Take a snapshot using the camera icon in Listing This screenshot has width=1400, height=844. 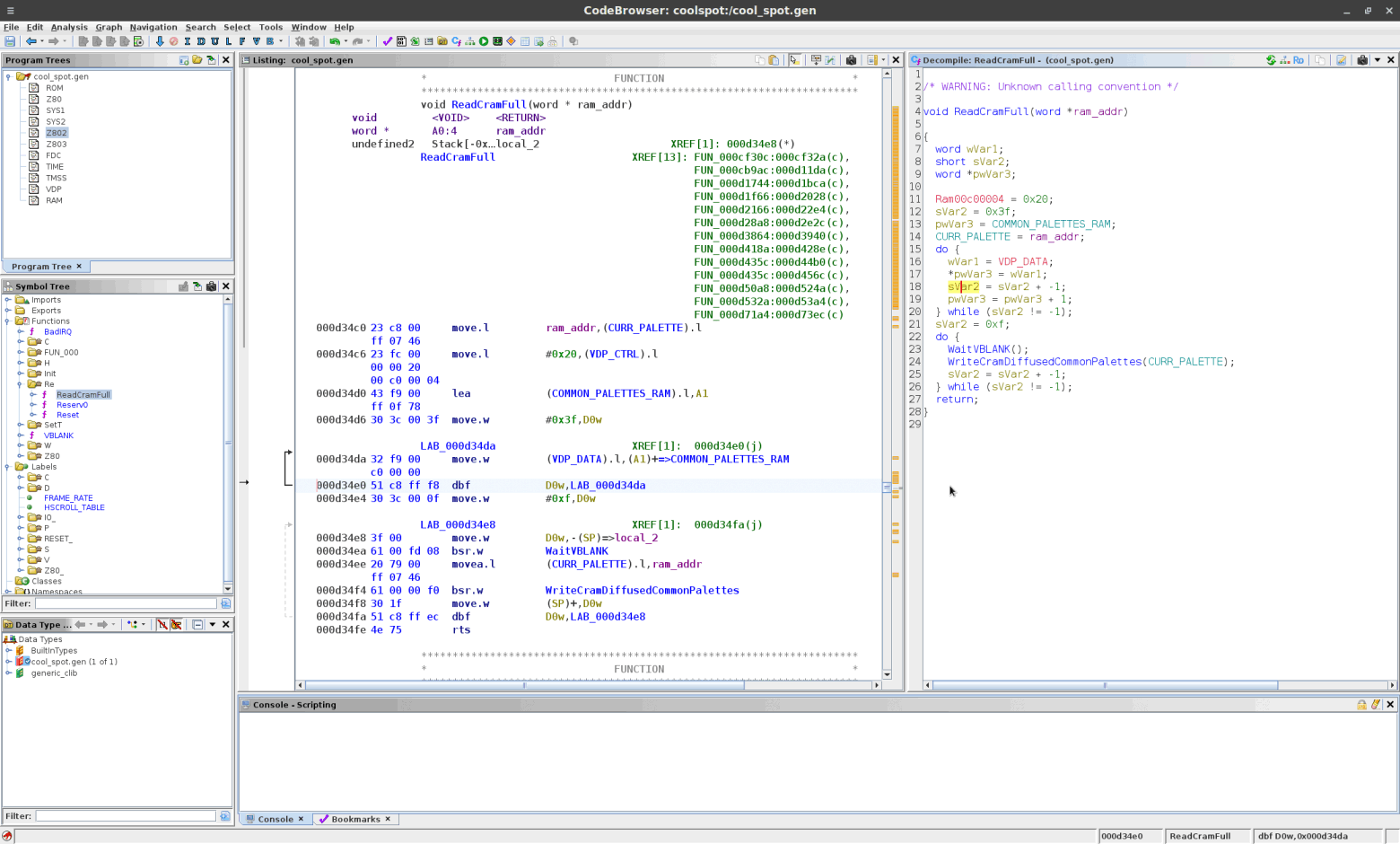pyautogui.click(x=852, y=59)
